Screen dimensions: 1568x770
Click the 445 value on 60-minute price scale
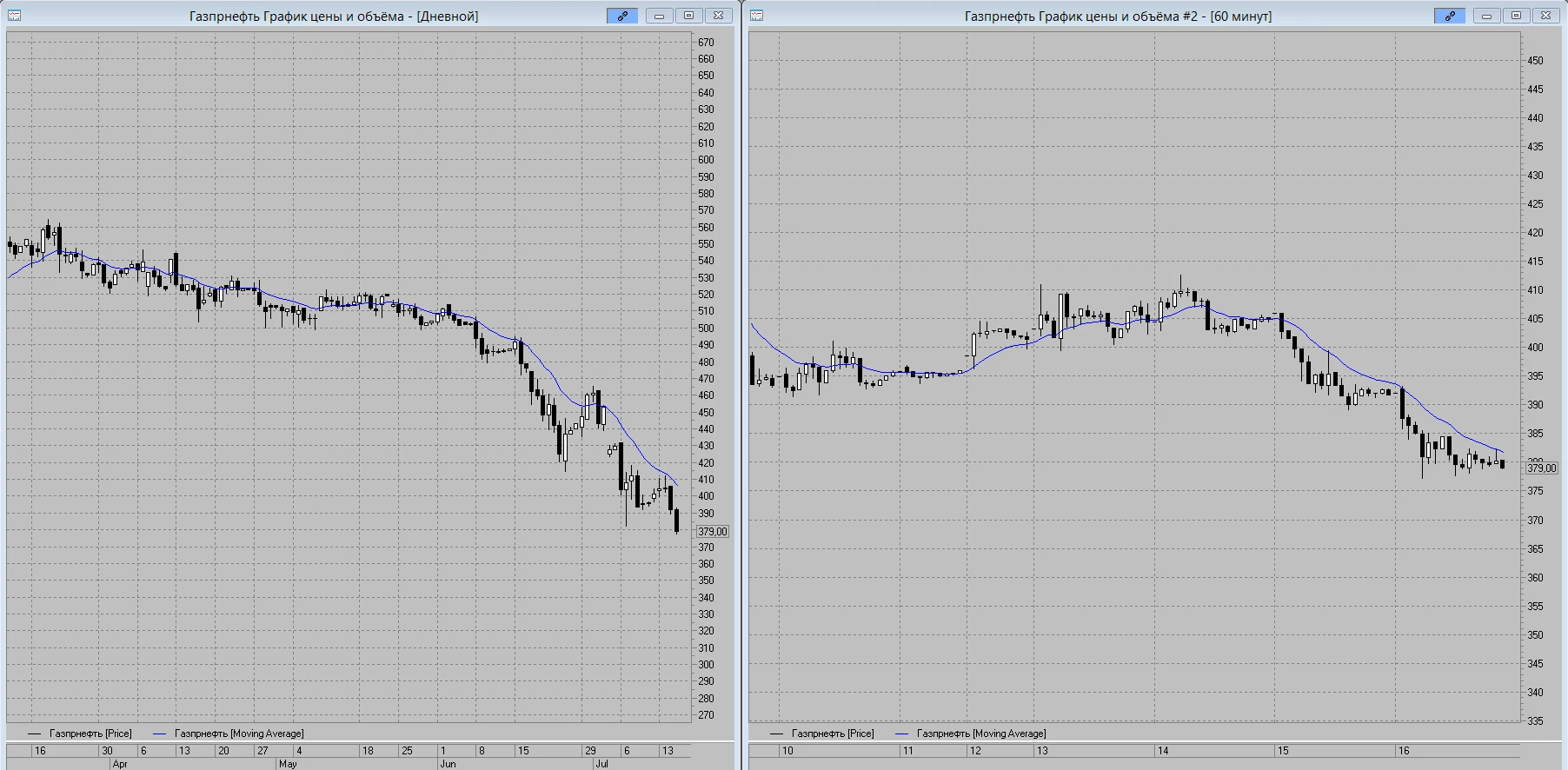[x=1536, y=90]
